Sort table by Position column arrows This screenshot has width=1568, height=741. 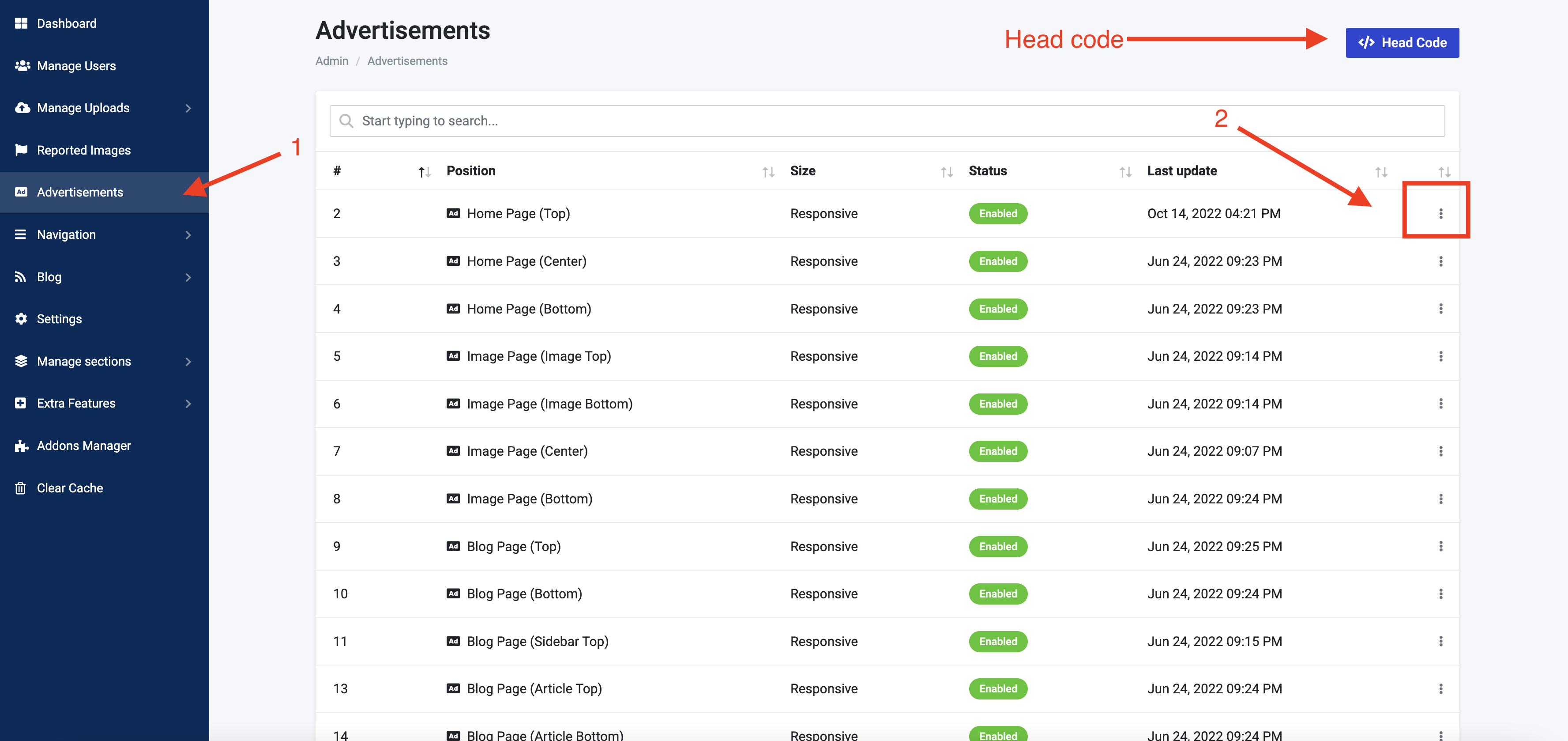point(768,172)
